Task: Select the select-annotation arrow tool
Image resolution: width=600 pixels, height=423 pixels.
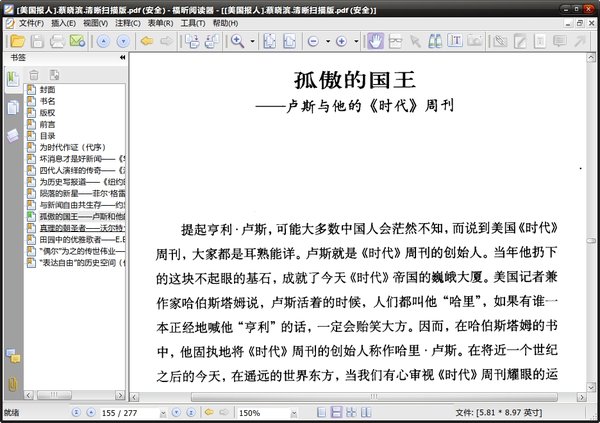Action: coord(415,41)
